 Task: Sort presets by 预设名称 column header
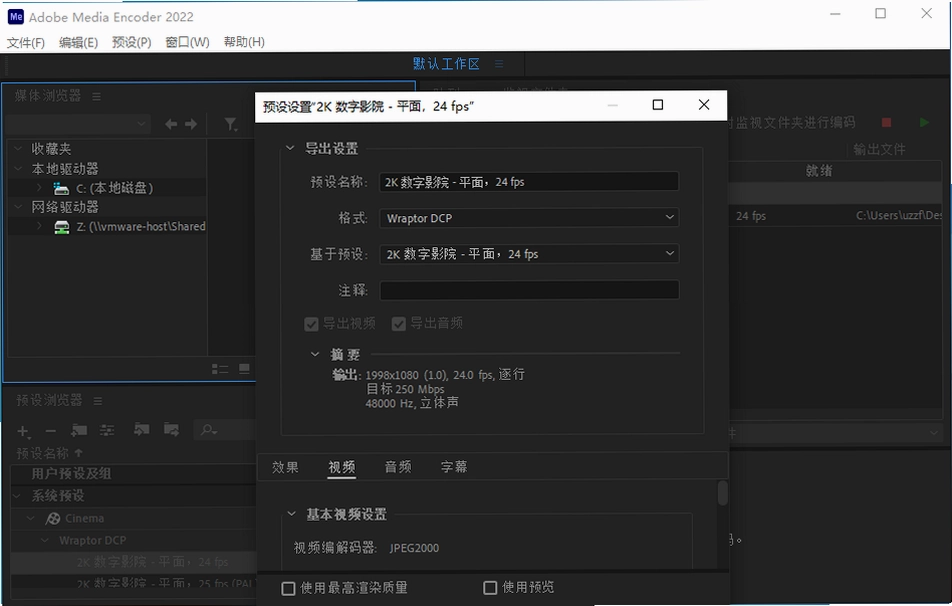[42, 453]
